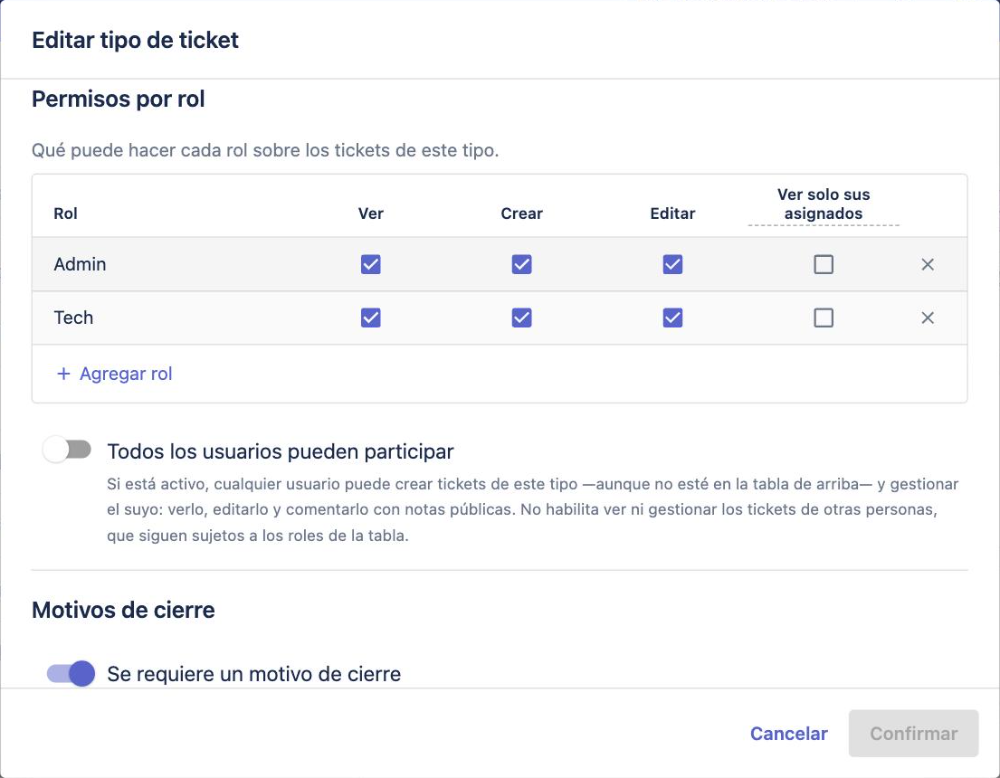
Task: Turn off Se requiere un motivo de cierre
Action: 71,673
